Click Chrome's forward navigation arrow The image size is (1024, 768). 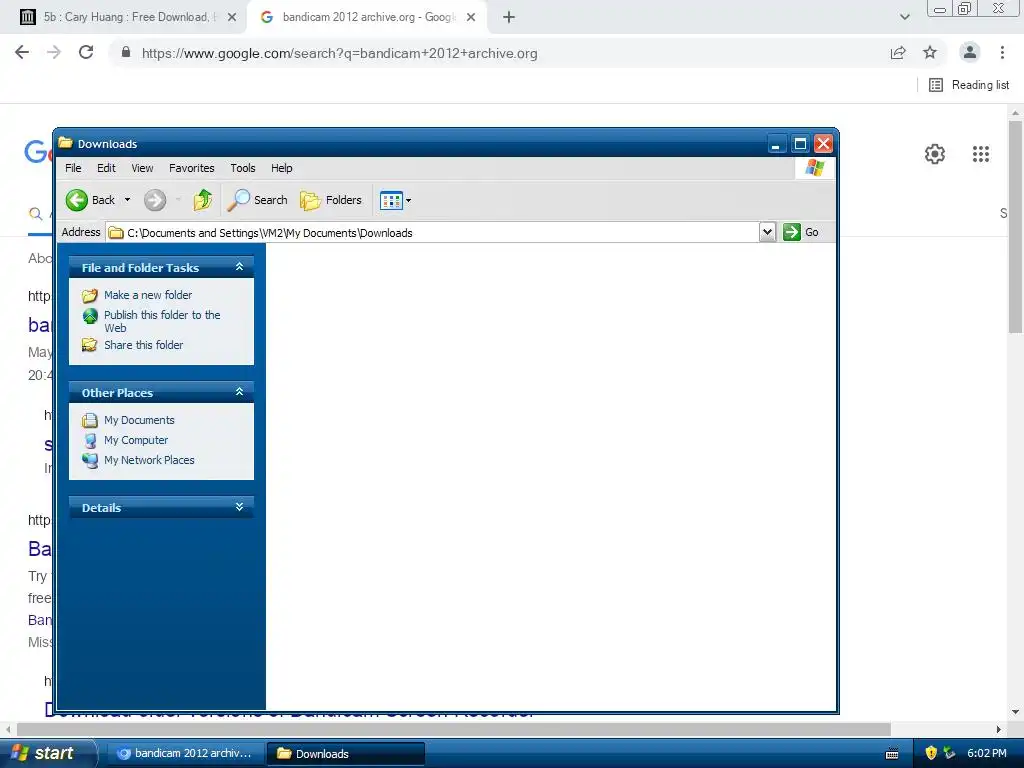tap(54, 52)
